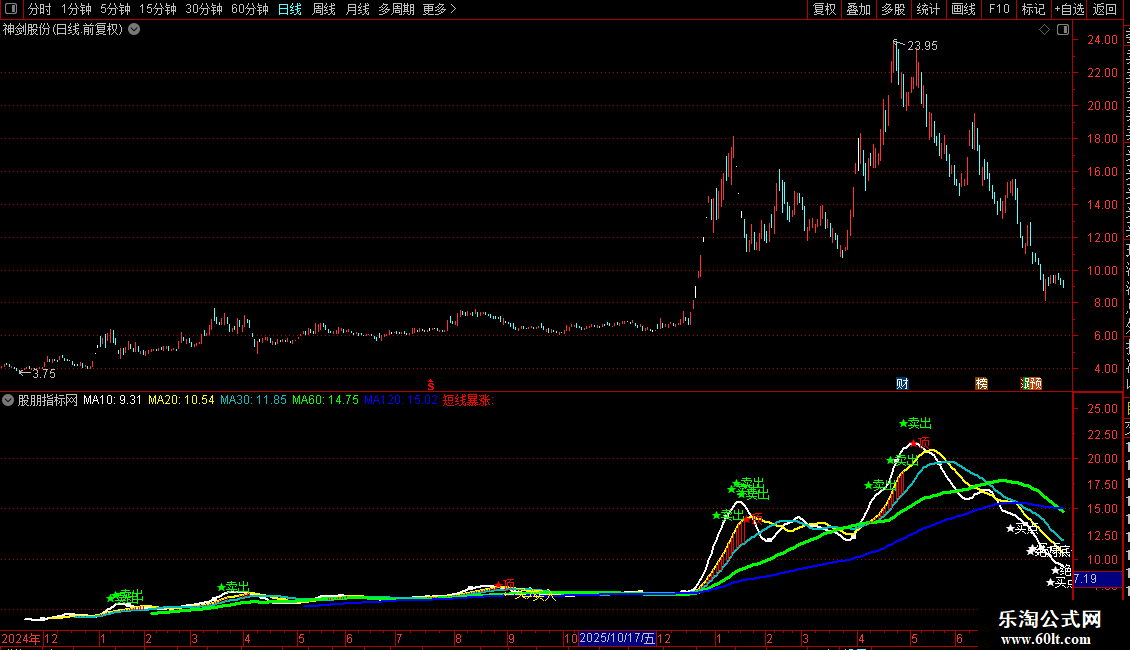Click the 返回 back button
The image size is (1130, 650).
coord(1105,9)
